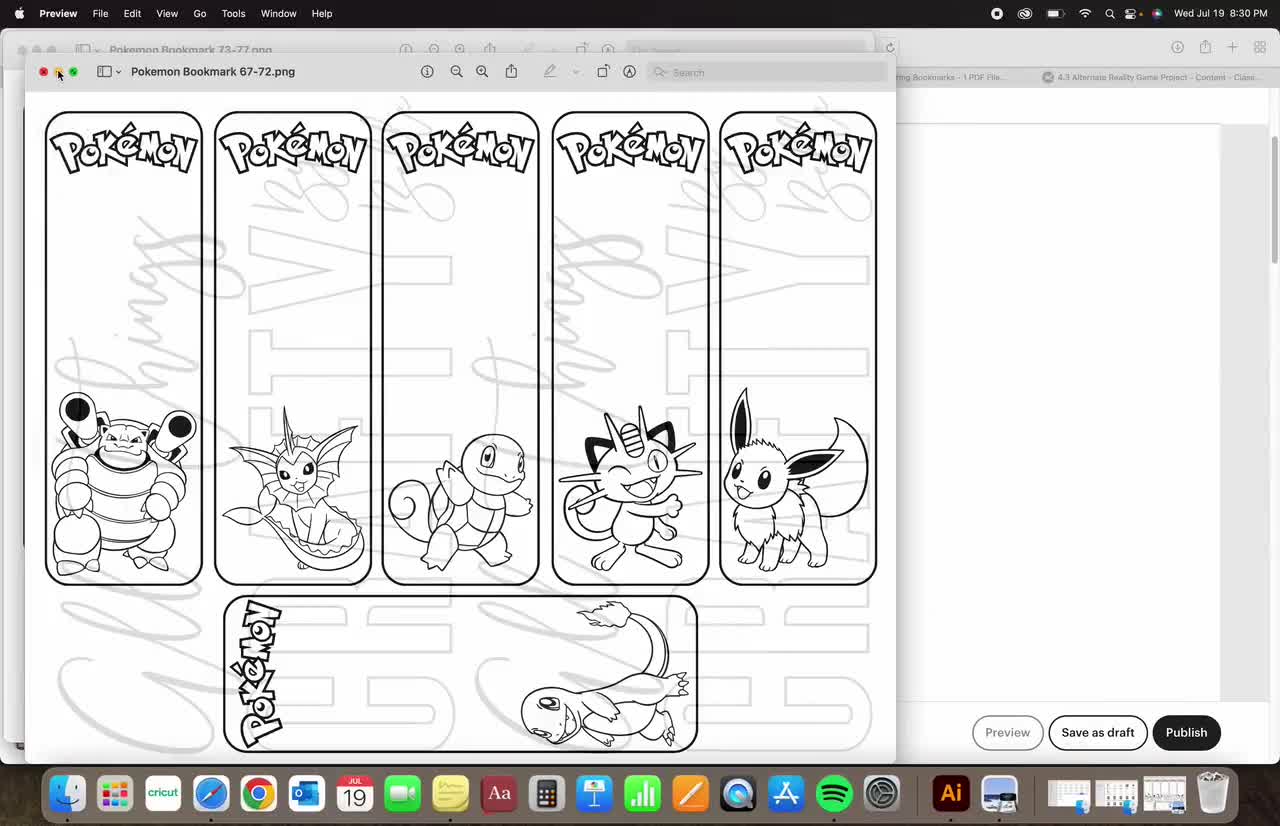Show tab overview in the browser window
This screenshot has height=826, width=1280.
coord(1260,47)
